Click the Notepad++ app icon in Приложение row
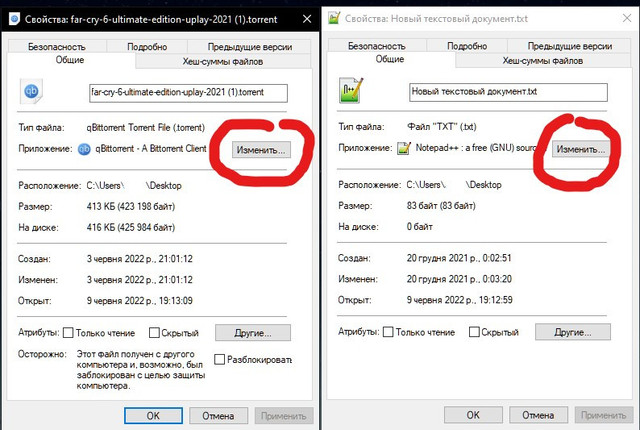Image resolution: width=640 pixels, height=430 pixels. [x=404, y=149]
